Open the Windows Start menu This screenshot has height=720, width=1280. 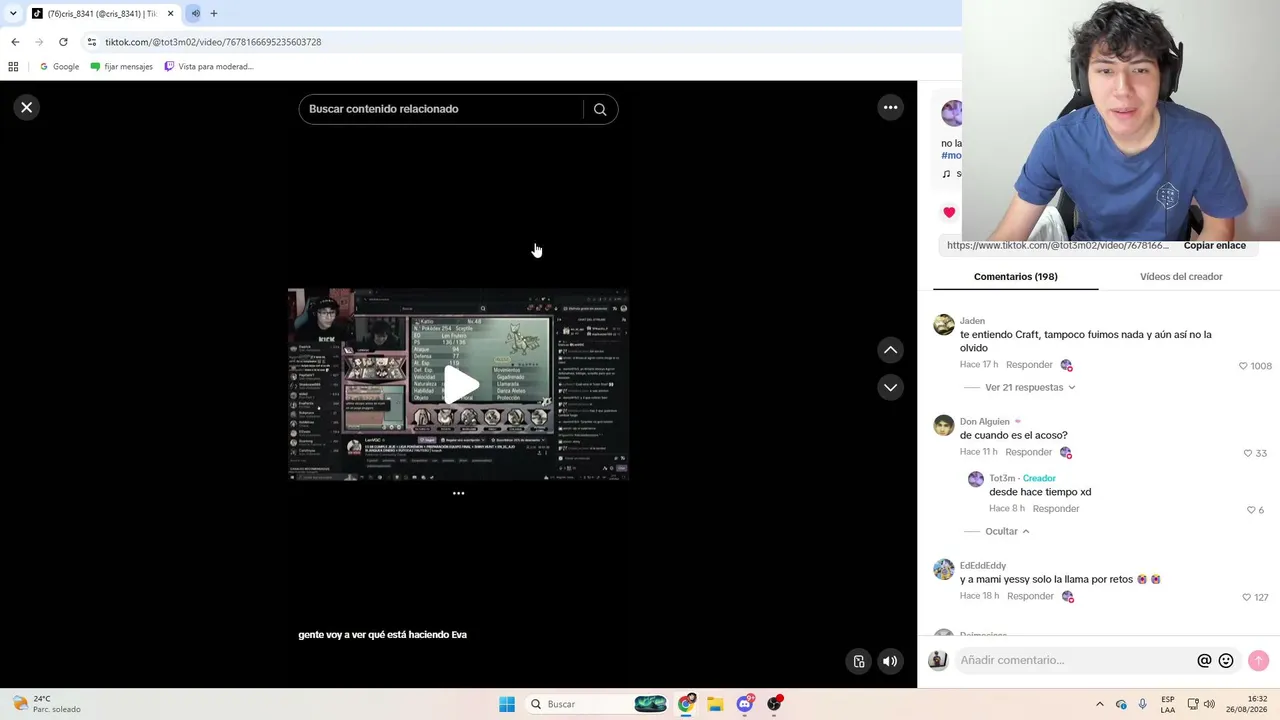[x=507, y=704]
